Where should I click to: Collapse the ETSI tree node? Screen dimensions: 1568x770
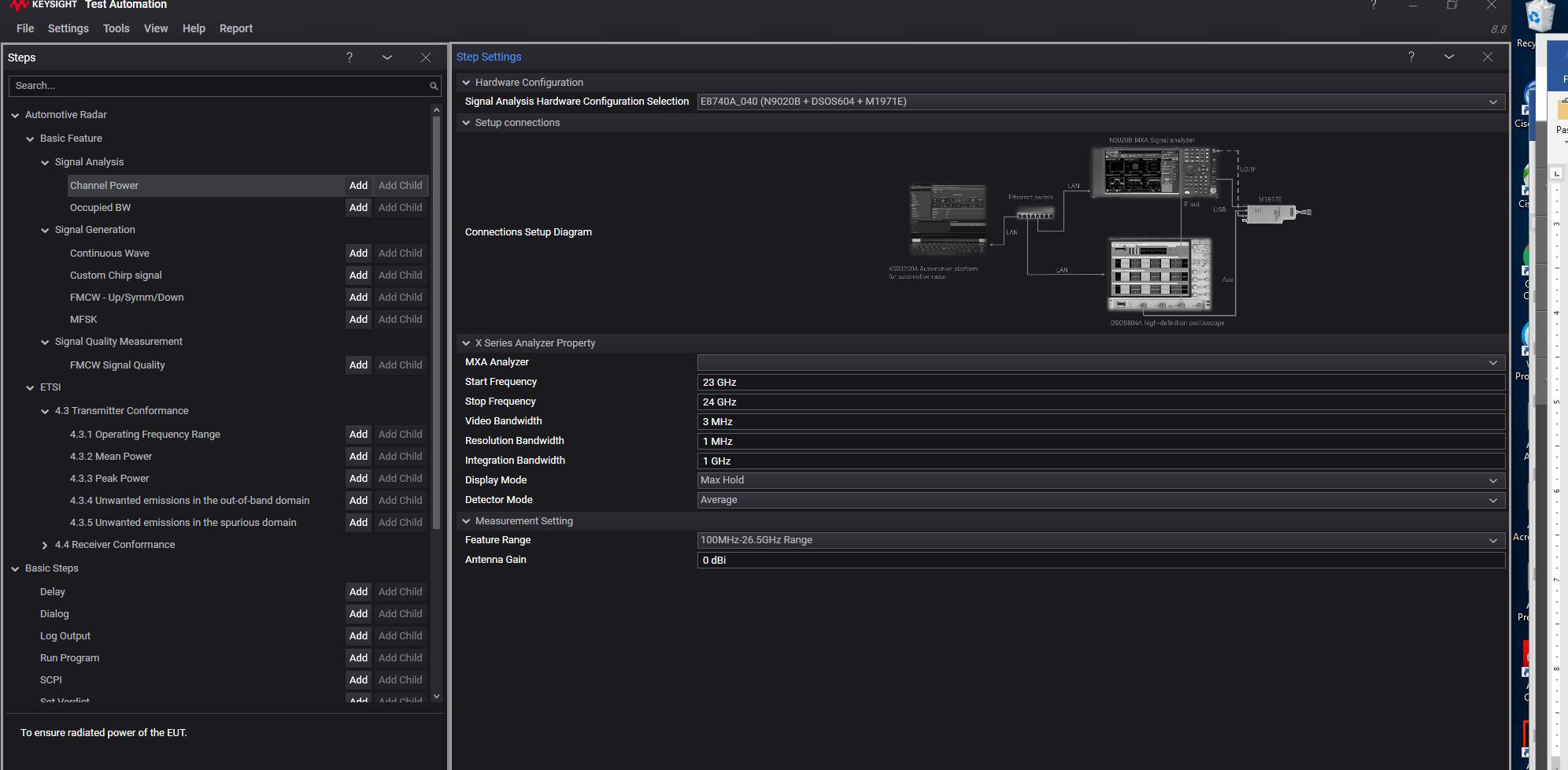30,387
